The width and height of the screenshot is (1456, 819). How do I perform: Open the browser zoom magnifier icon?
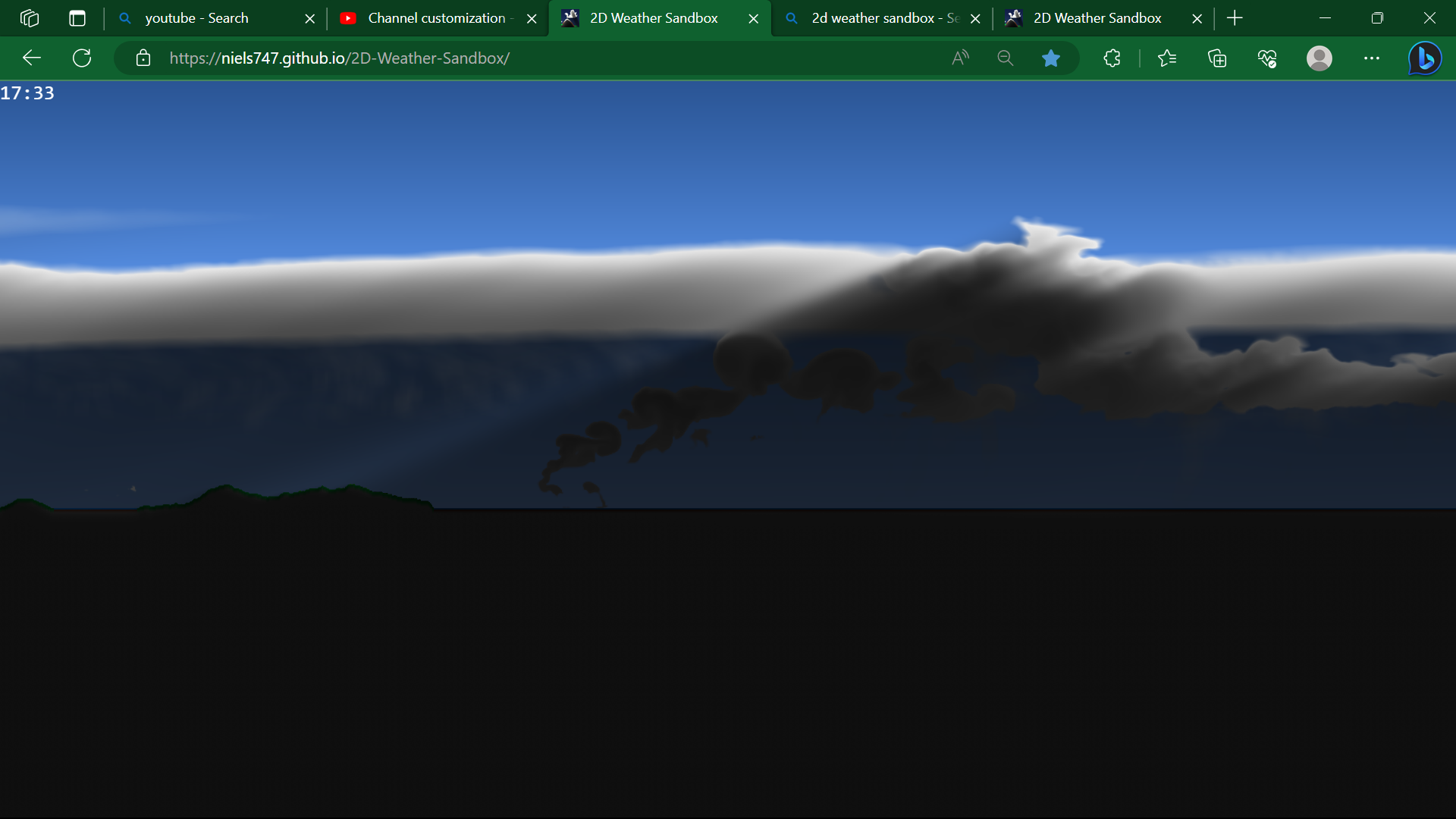pos(1005,58)
